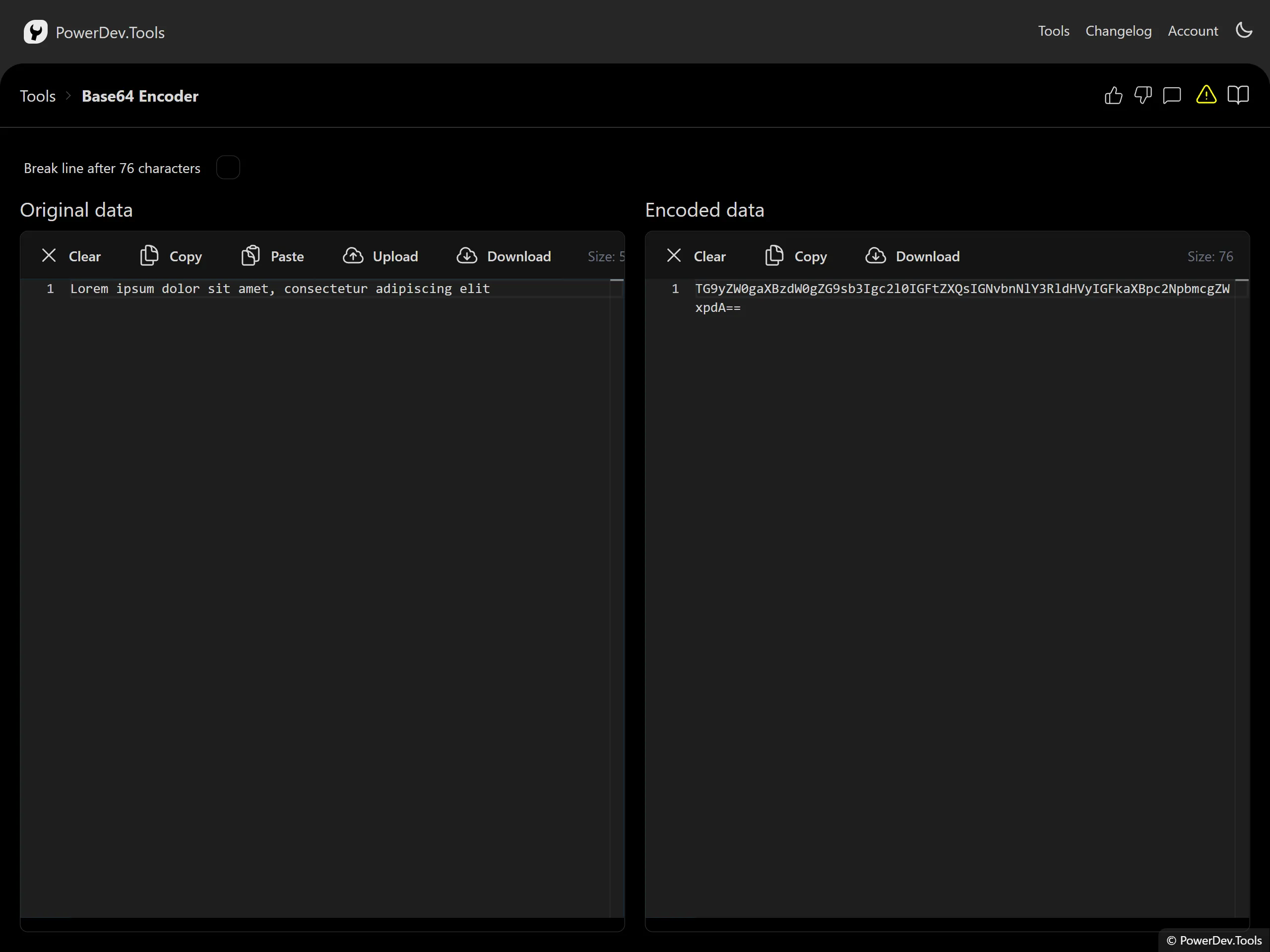Clear the Original data editor
Viewport: 1270px width, 952px height.
click(x=71, y=256)
